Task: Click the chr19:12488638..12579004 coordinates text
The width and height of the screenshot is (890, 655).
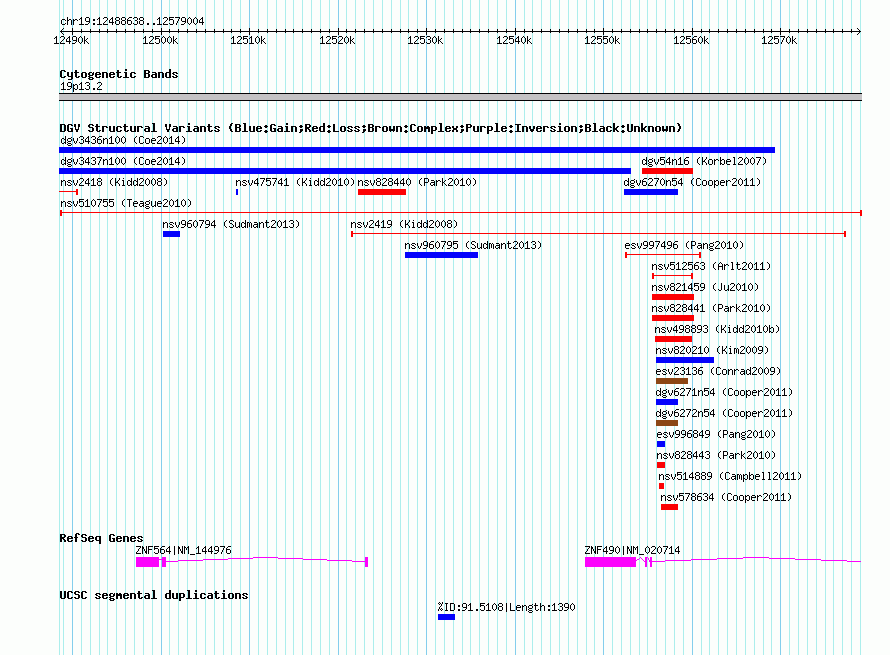Action: tap(132, 21)
